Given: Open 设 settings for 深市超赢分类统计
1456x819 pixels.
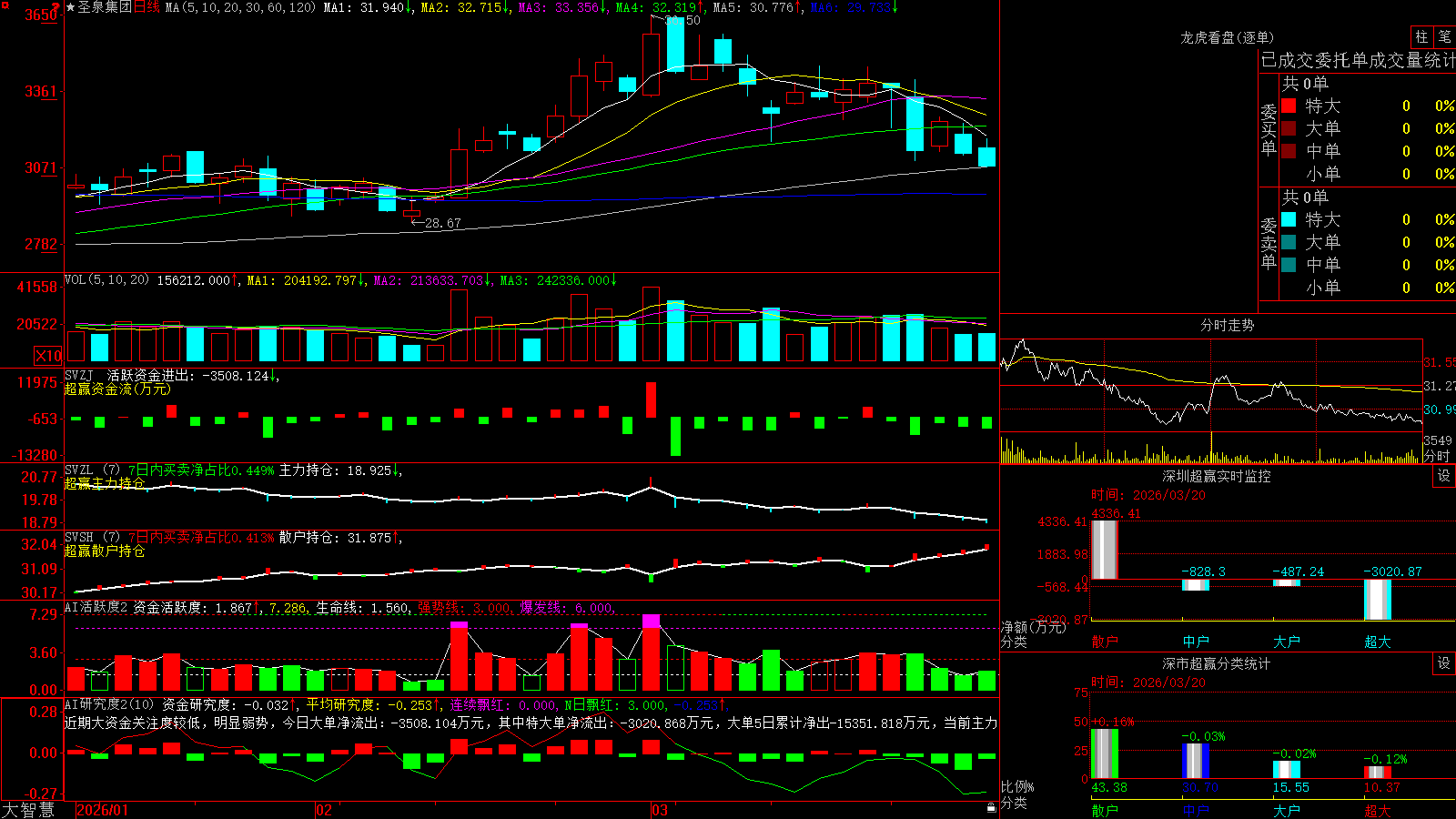Looking at the screenshot, I should 1444,663.
